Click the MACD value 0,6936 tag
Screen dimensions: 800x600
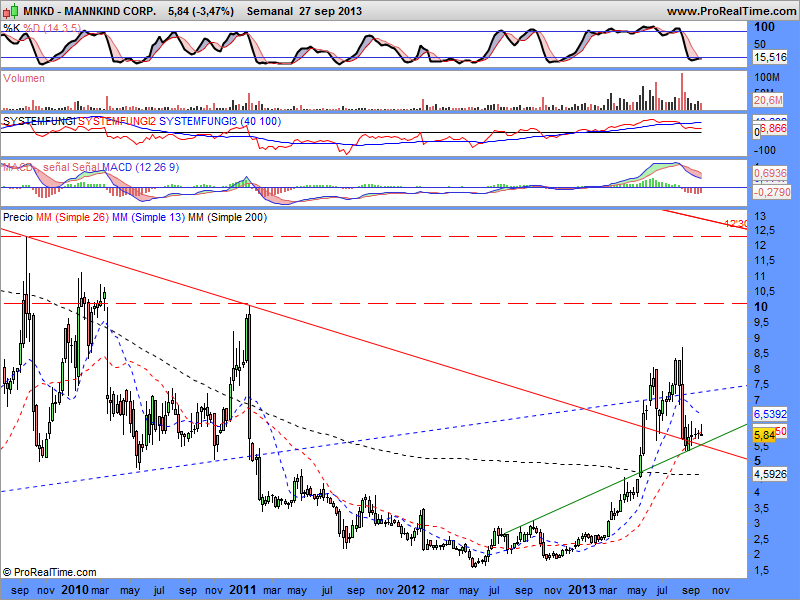[770, 173]
